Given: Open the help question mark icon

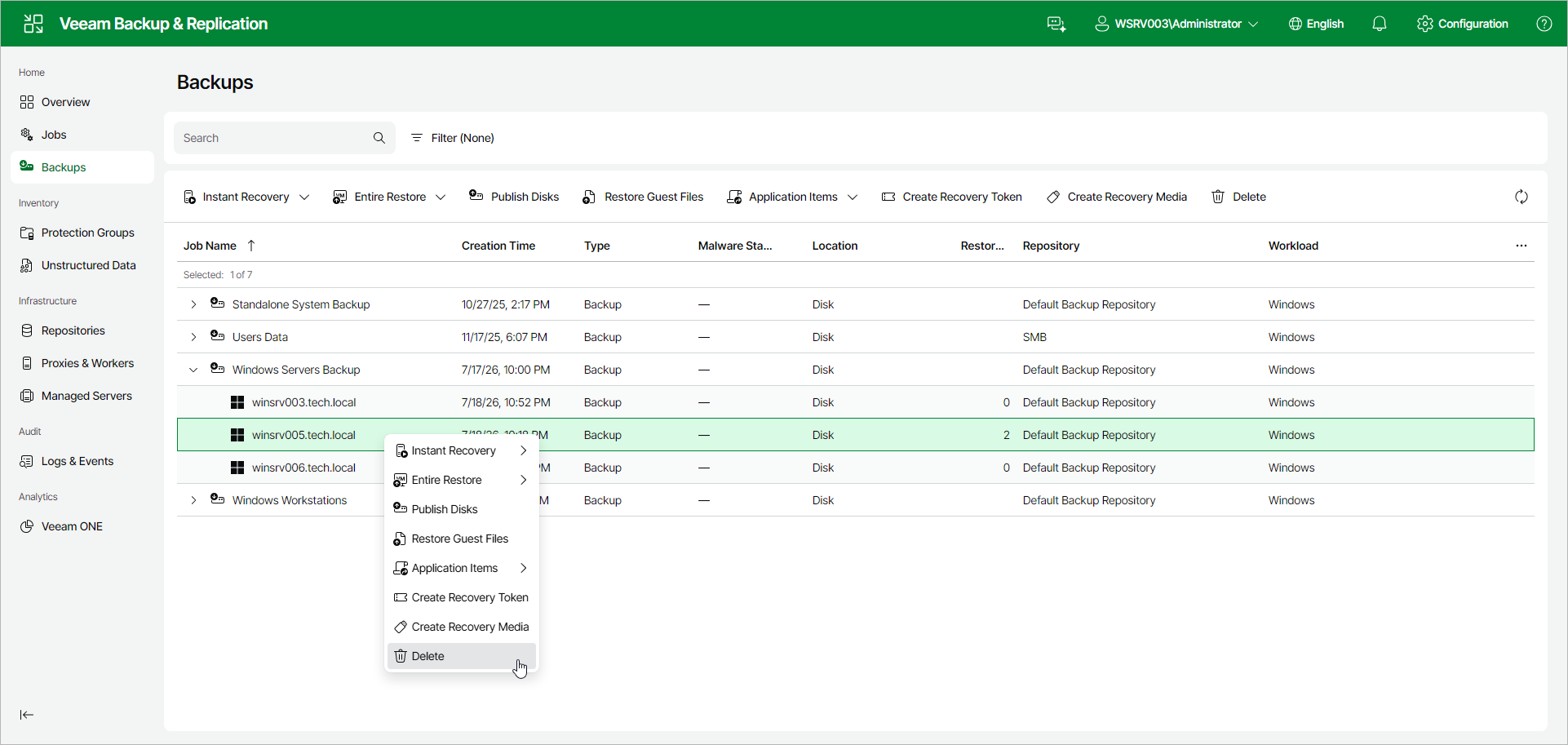Looking at the screenshot, I should (1544, 24).
